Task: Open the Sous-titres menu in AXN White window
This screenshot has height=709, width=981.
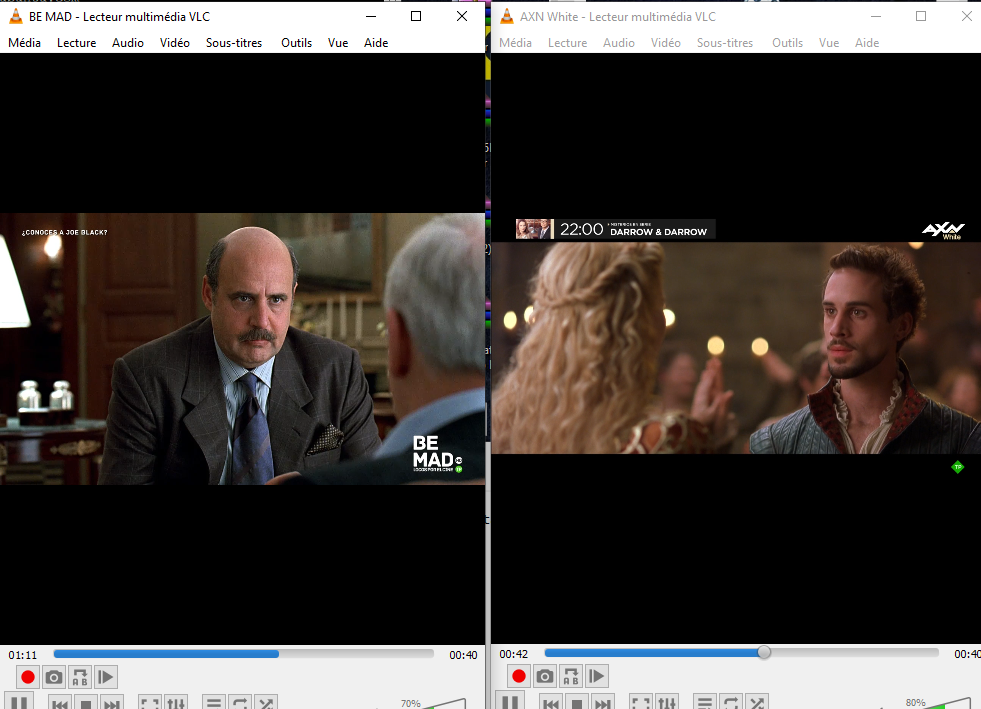Action: 725,43
